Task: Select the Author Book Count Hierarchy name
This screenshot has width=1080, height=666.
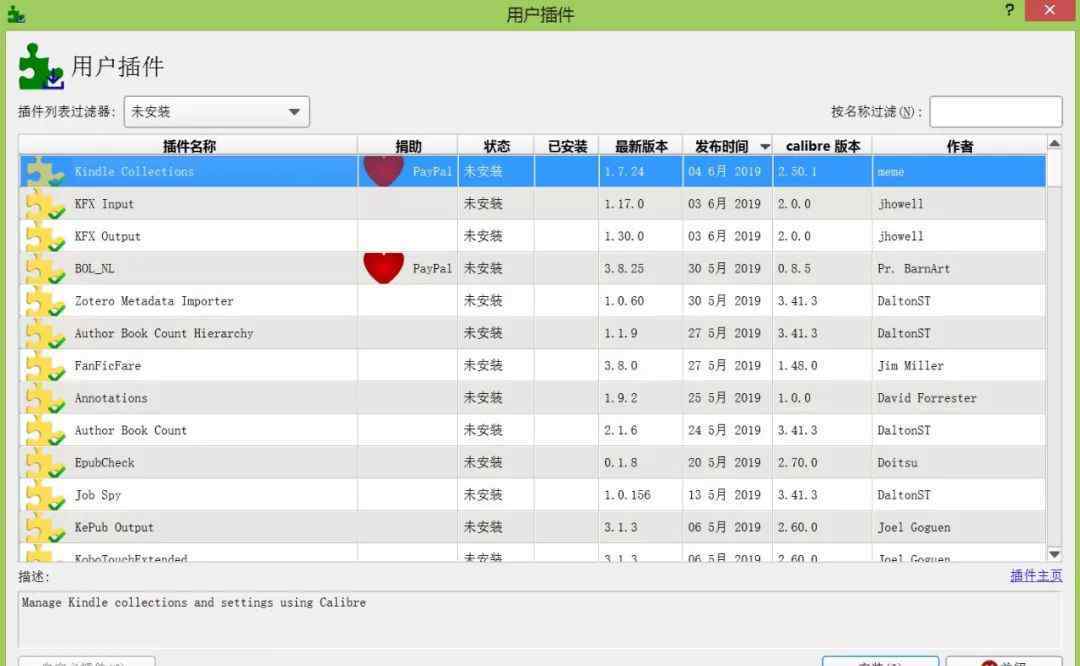Action: pyautogui.click(x=164, y=333)
